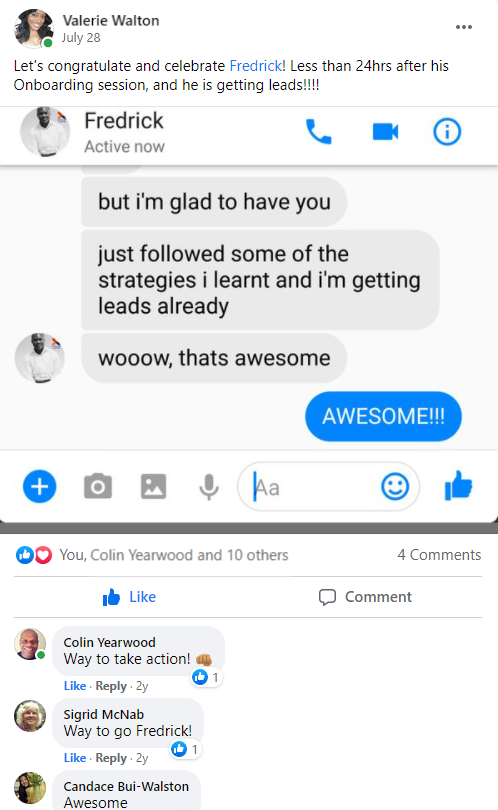
Task: Open Valerie Walton's profile picture
Action: click(34, 28)
